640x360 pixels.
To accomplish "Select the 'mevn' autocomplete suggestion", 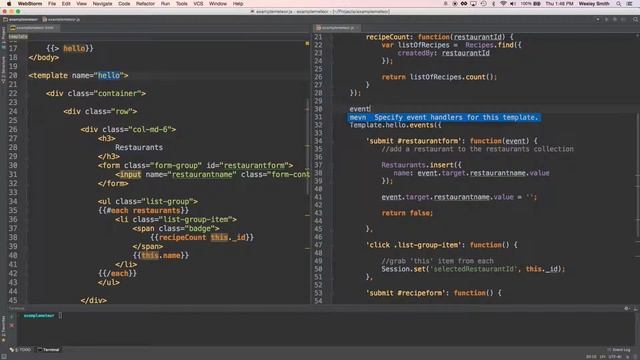I will point(444,118).
